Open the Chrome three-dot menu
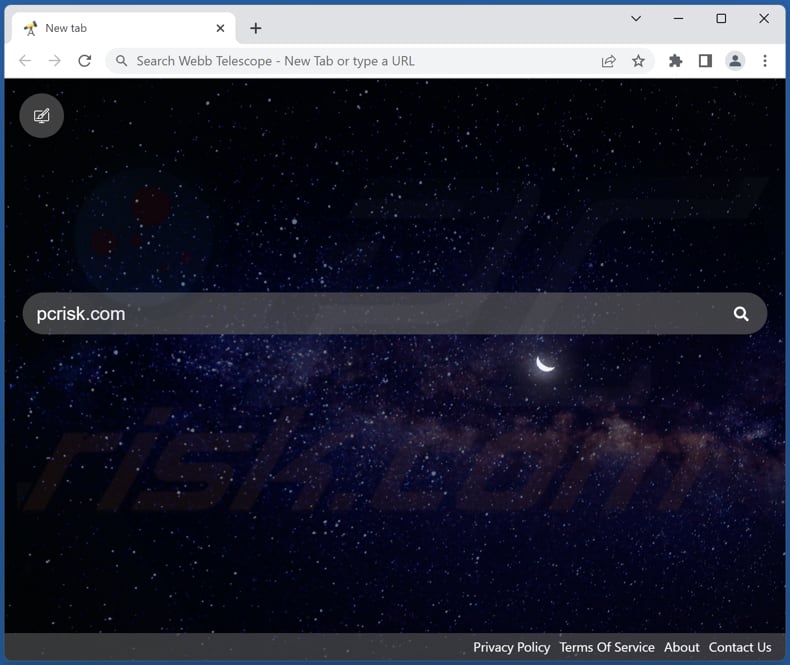The image size is (790, 665). click(765, 61)
